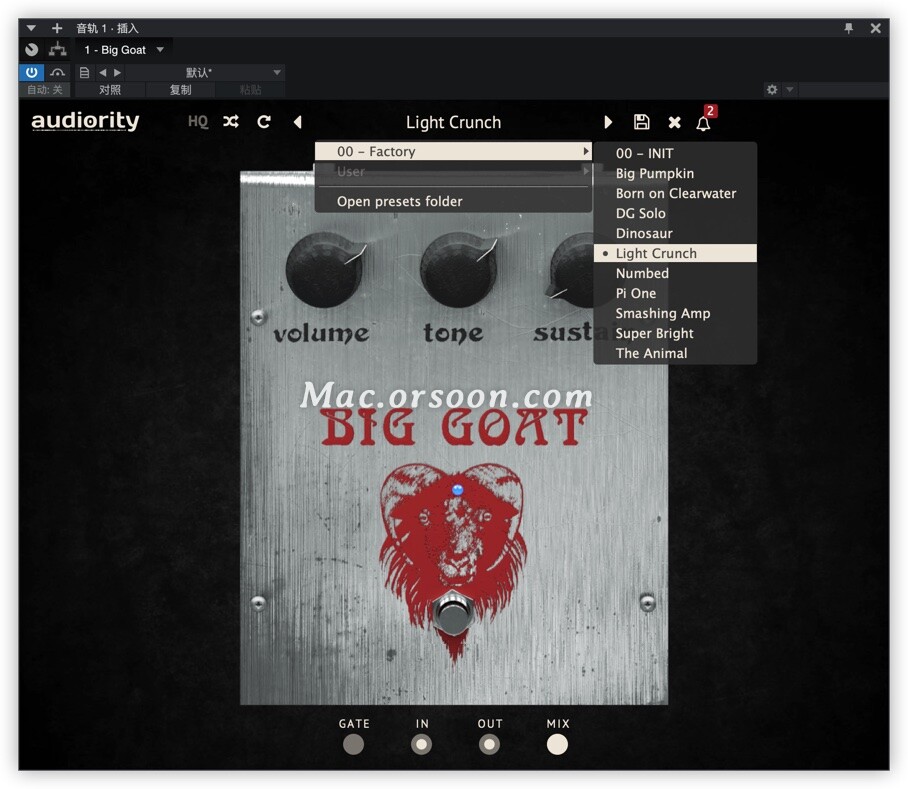Select the checked Light Crunch preset
This screenshot has height=789, width=908.
point(675,254)
